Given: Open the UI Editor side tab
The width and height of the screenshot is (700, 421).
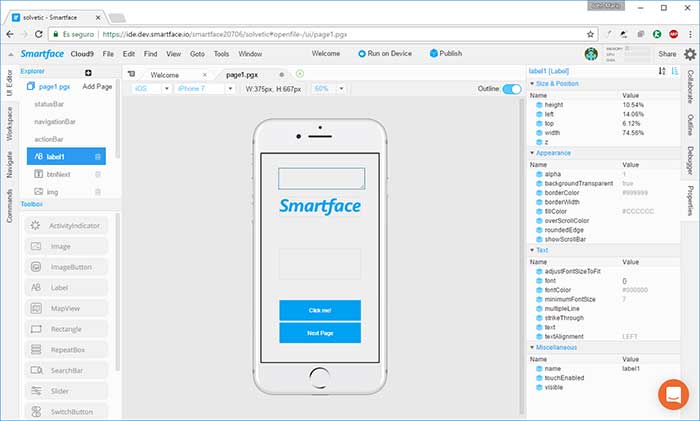Looking at the screenshot, I should (9, 83).
